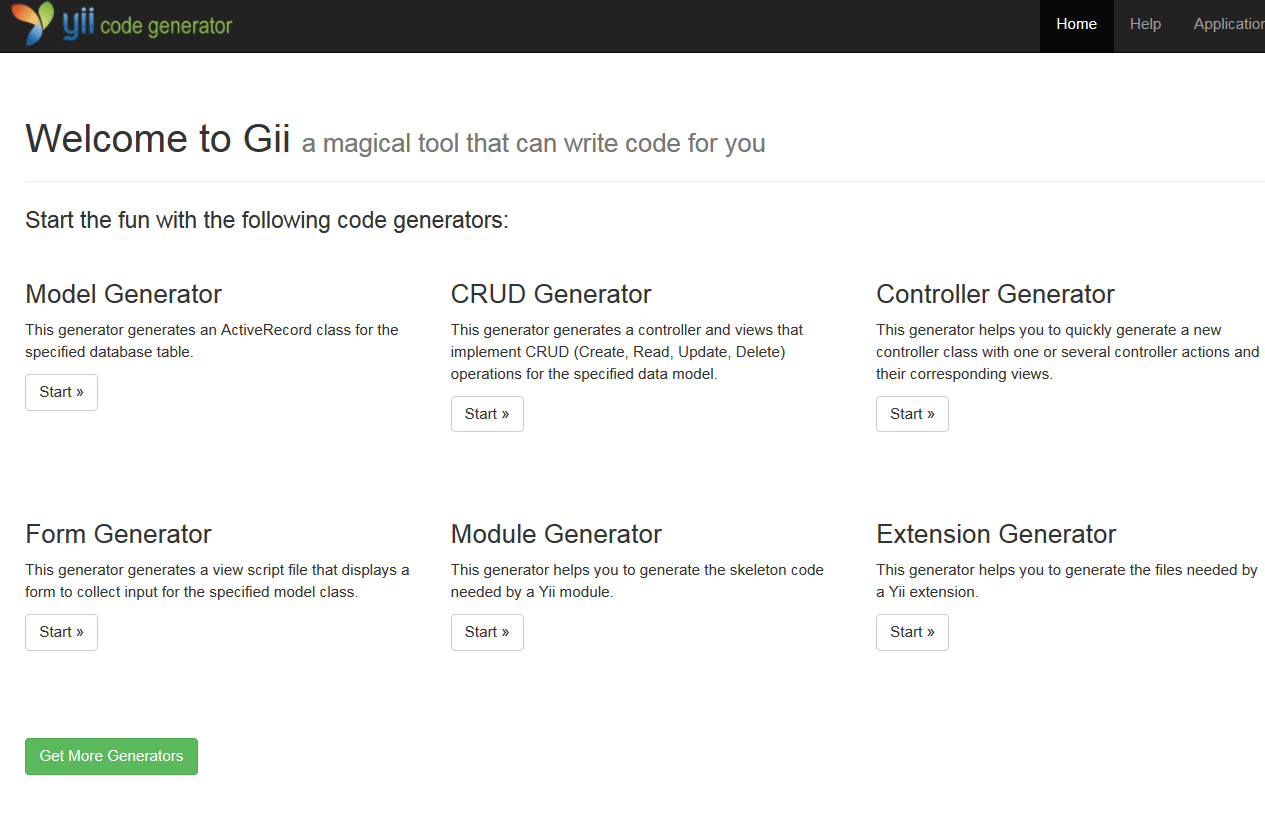Click the green Get More Generators button
The width and height of the screenshot is (1265, 824).
point(111,756)
